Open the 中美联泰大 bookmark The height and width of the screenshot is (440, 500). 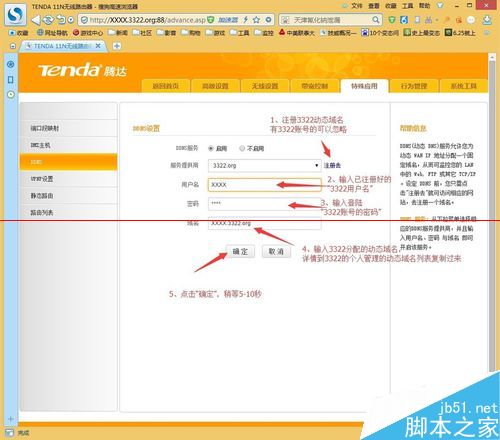pos(297,33)
